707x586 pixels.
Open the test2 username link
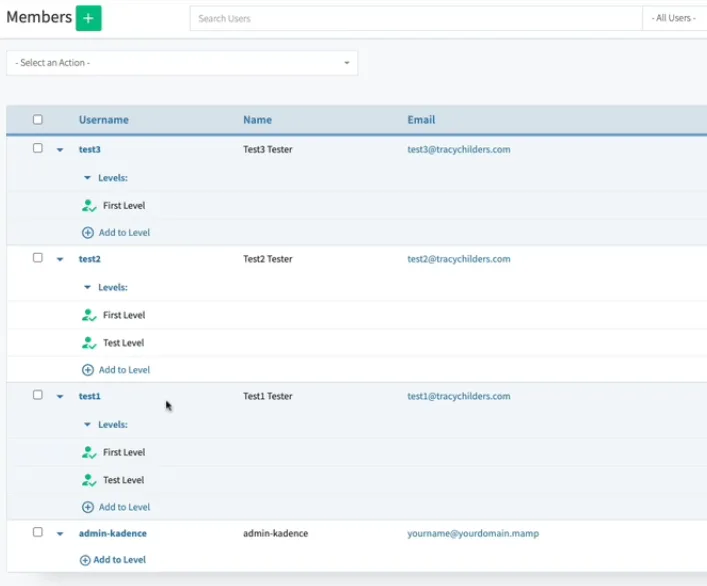(x=90, y=259)
